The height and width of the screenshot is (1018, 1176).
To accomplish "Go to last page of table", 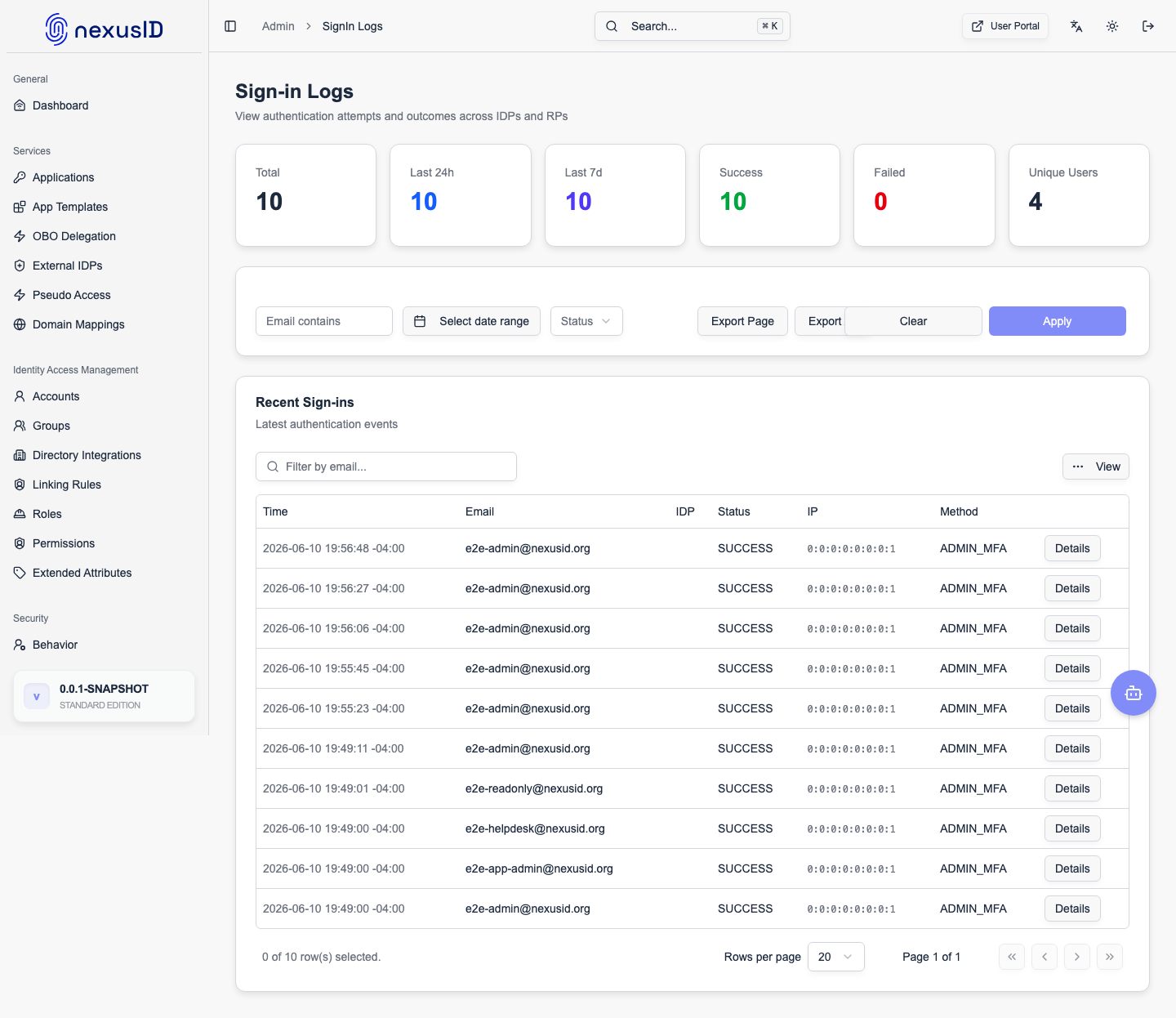I will pyautogui.click(x=1110, y=957).
